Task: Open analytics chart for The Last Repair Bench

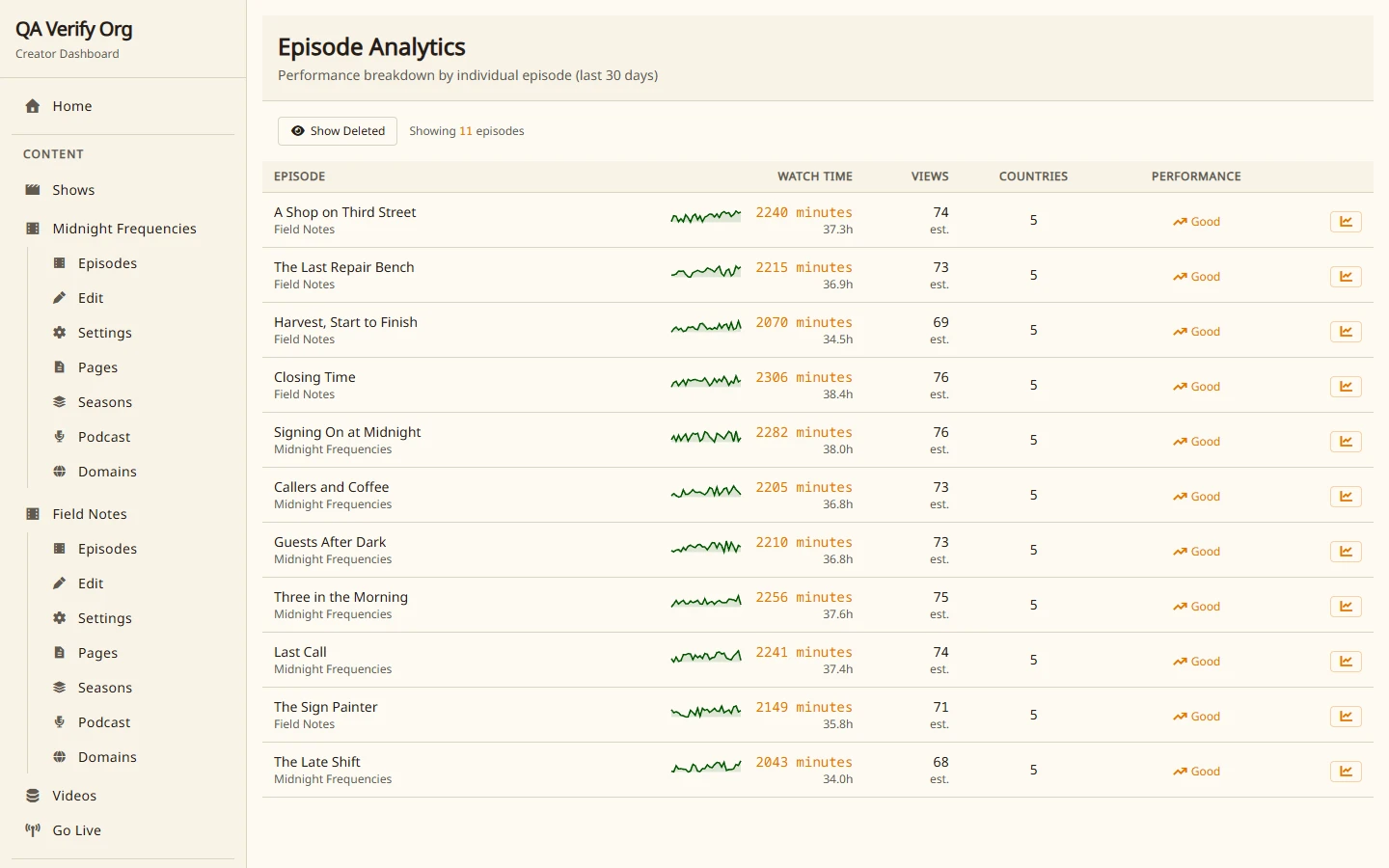Action: pyautogui.click(x=1346, y=277)
